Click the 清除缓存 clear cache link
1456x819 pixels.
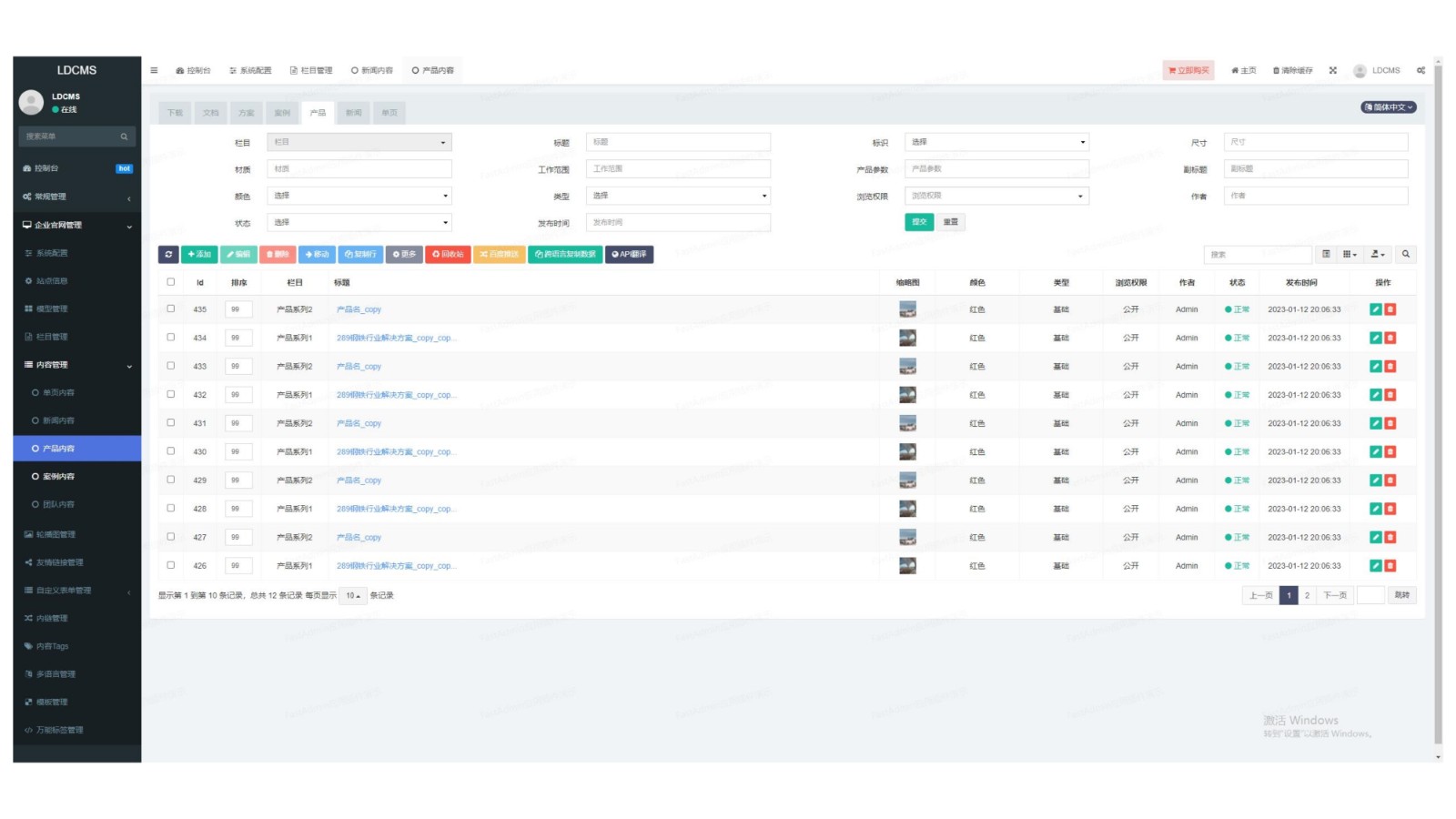1293,70
